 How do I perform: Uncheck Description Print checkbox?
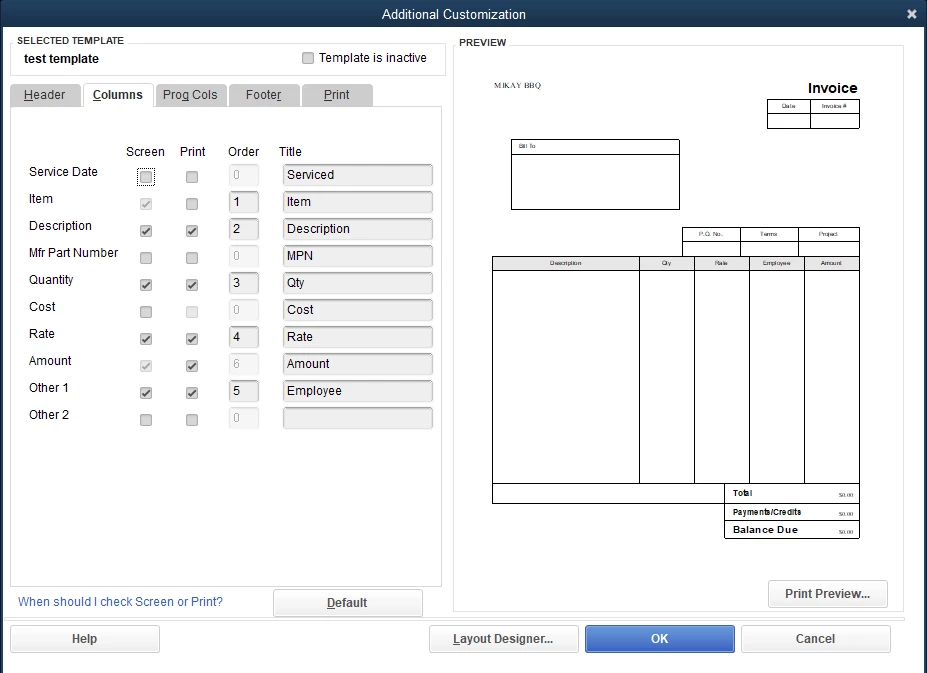coord(192,231)
